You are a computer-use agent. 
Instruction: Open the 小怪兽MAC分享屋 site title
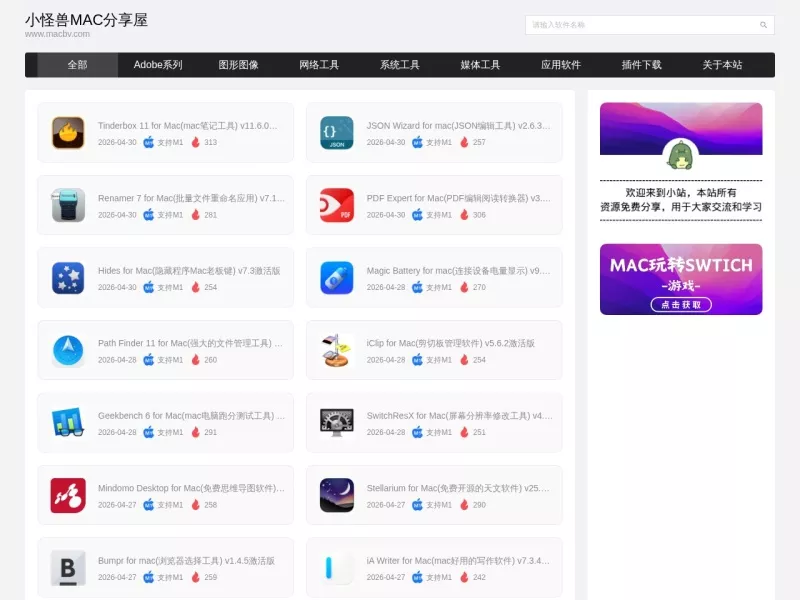[x=86, y=20]
